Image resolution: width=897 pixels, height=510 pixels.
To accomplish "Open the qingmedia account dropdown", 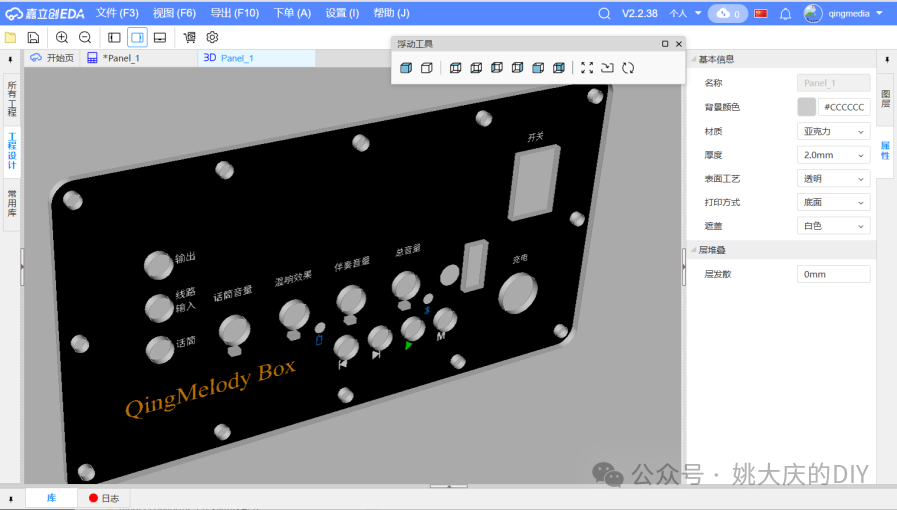I will tap(855, 14).
